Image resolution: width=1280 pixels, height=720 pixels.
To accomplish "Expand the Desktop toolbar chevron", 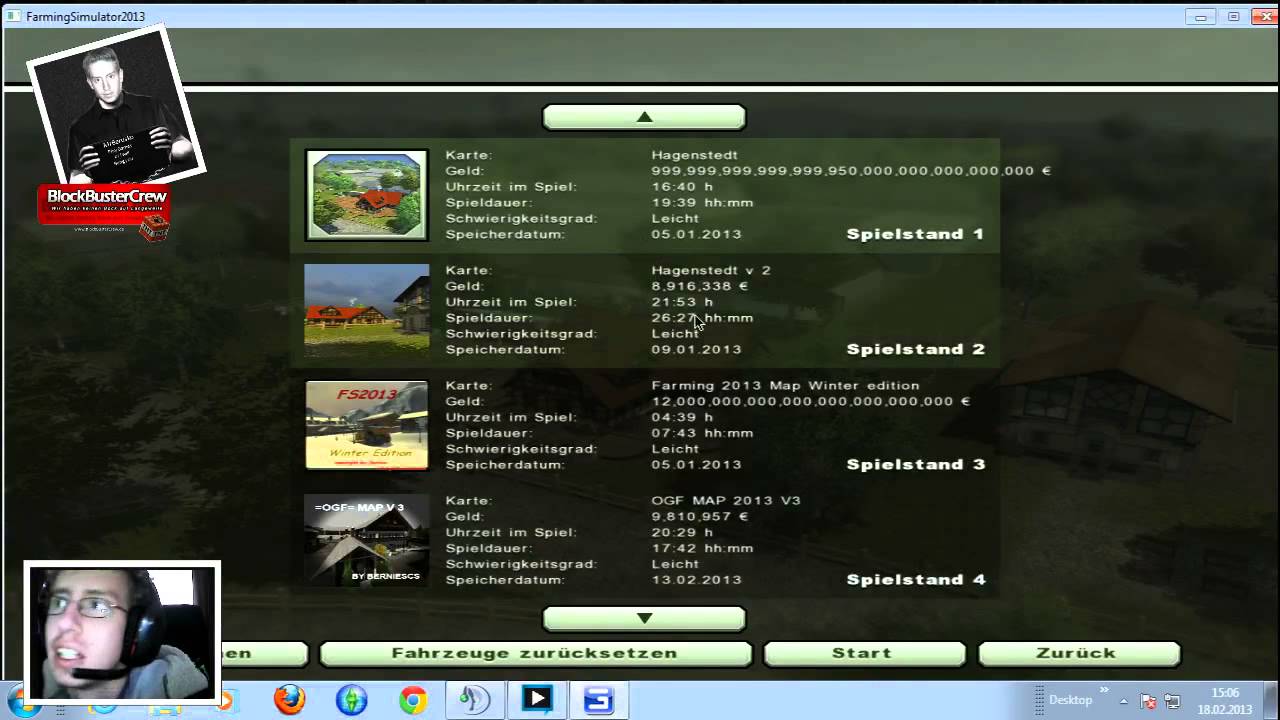I will coord(1104,690).
